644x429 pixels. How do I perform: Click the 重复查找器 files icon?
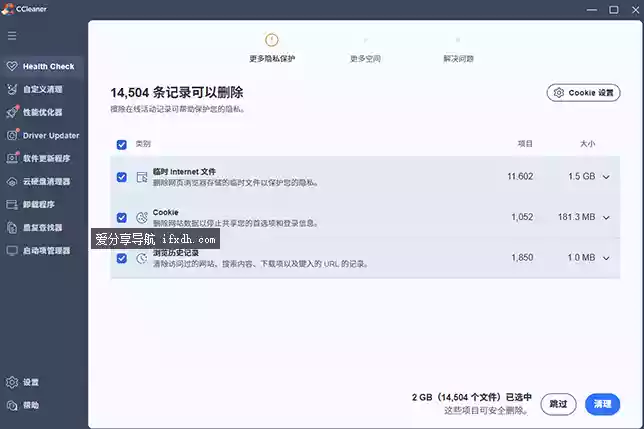pos(12,227)
